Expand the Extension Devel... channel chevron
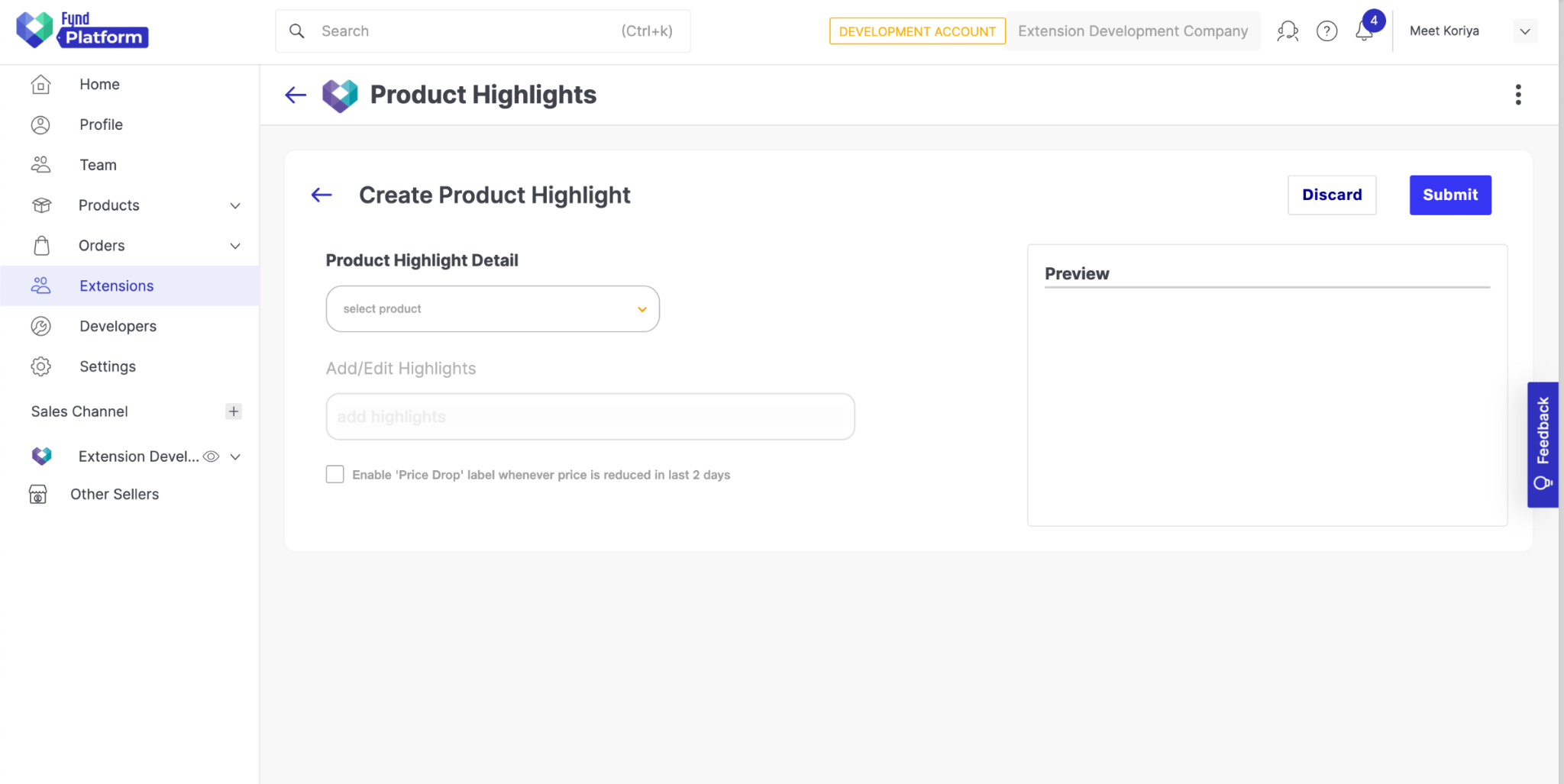This screenshot has height=784, width=1564. pyautogui.click(x=235, y=457)
